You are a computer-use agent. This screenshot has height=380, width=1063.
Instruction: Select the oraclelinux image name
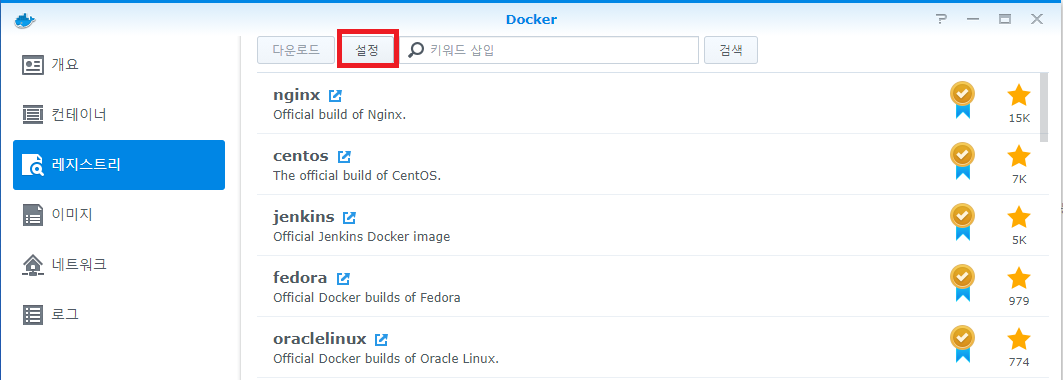pyautogui.click(x=320, y=339)
